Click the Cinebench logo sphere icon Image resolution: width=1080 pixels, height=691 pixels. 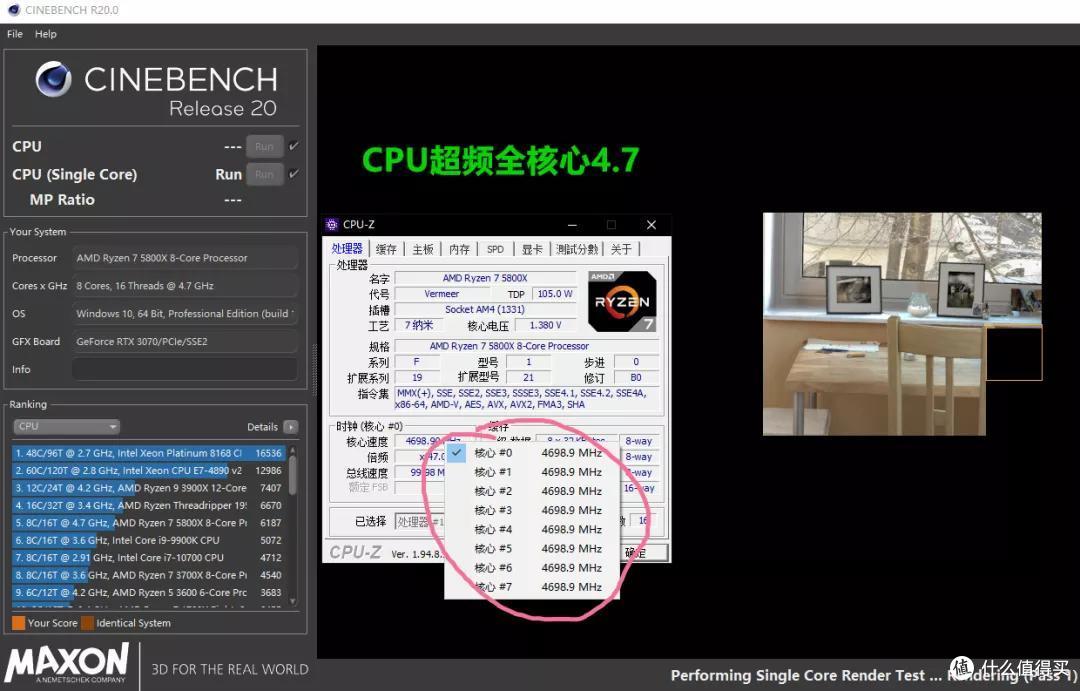pos(54,79)
